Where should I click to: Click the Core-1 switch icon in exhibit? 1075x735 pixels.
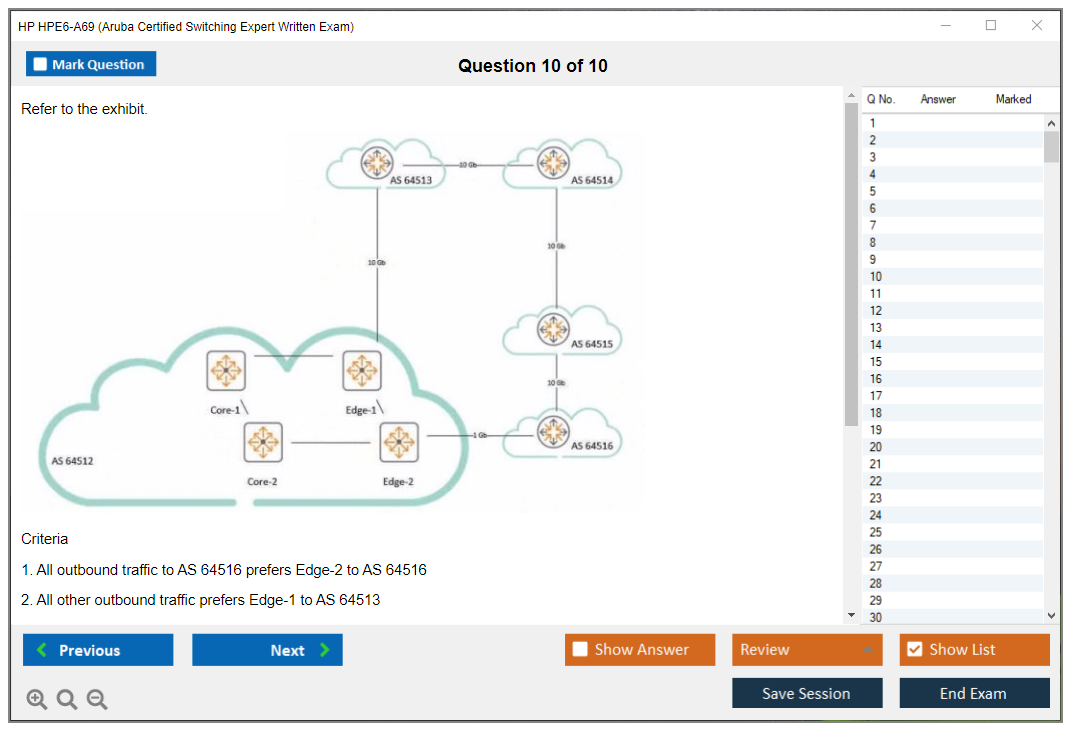click(226, 371)
